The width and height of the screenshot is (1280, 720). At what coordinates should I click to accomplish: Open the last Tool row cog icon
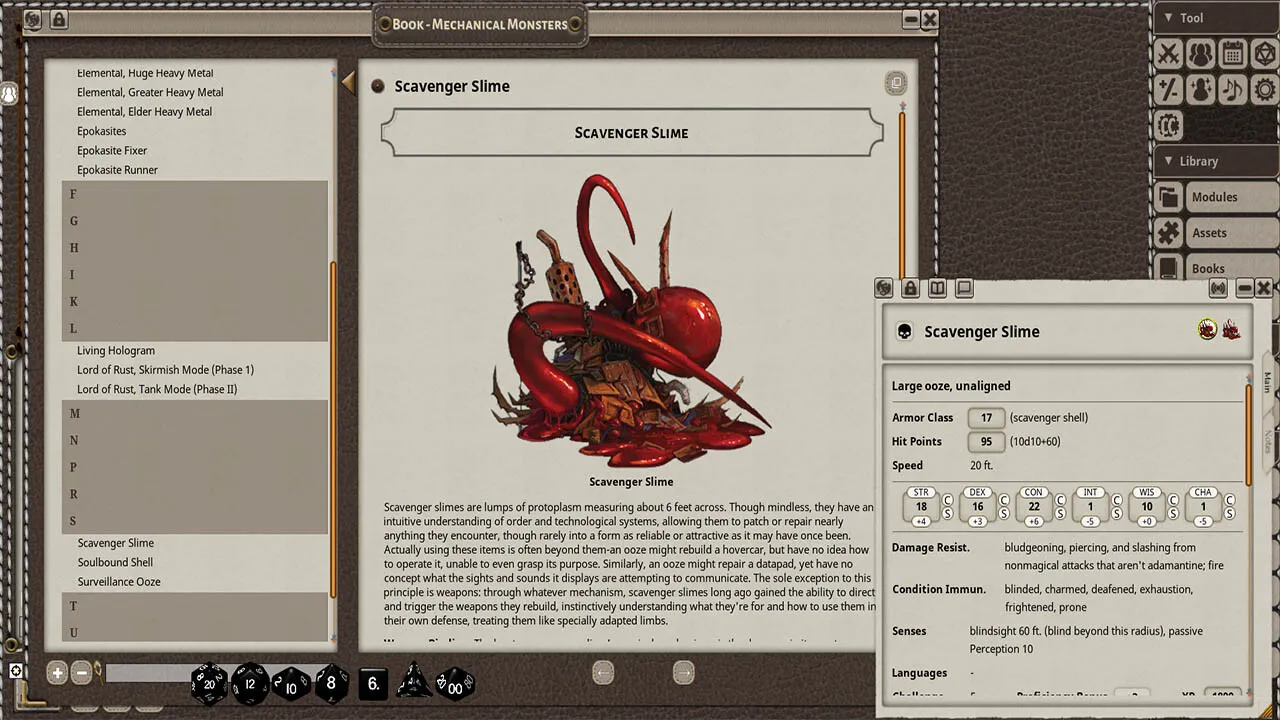click(1168, 126)
